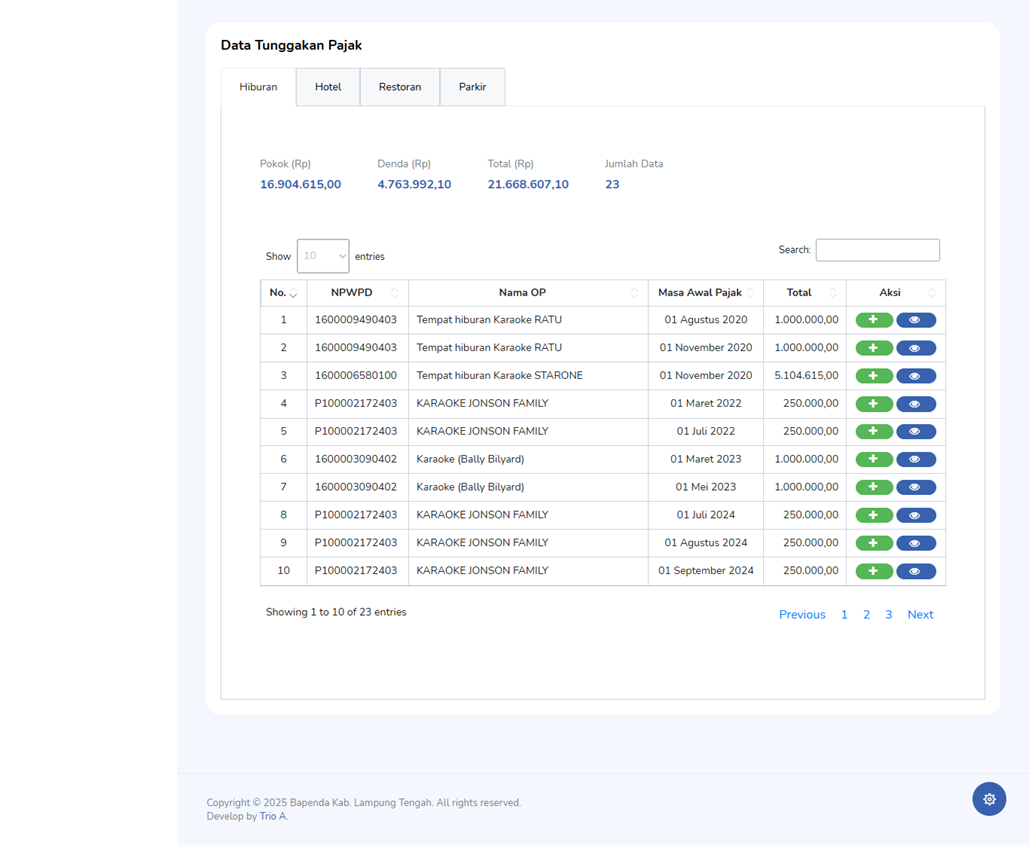Open Show entries count dropdown

click(323, 256)
